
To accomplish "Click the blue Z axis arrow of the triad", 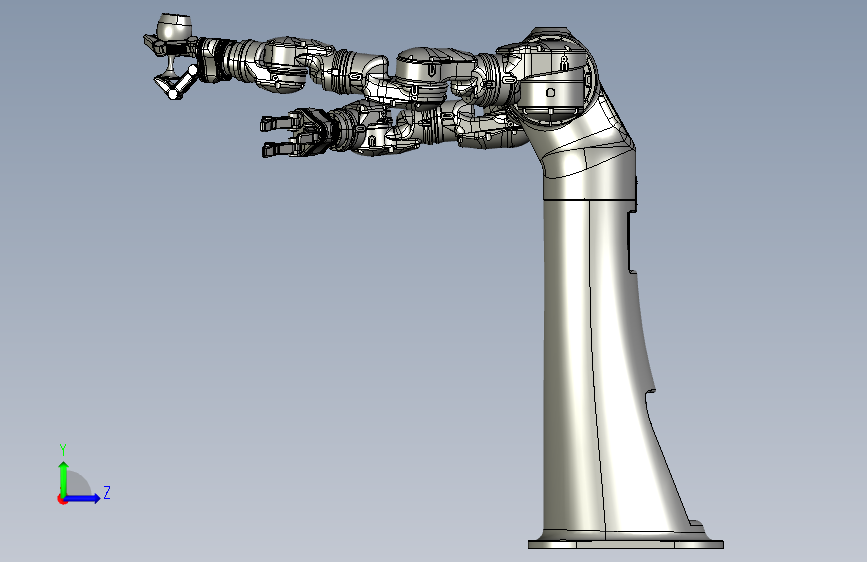I will [x=83, y=498].
